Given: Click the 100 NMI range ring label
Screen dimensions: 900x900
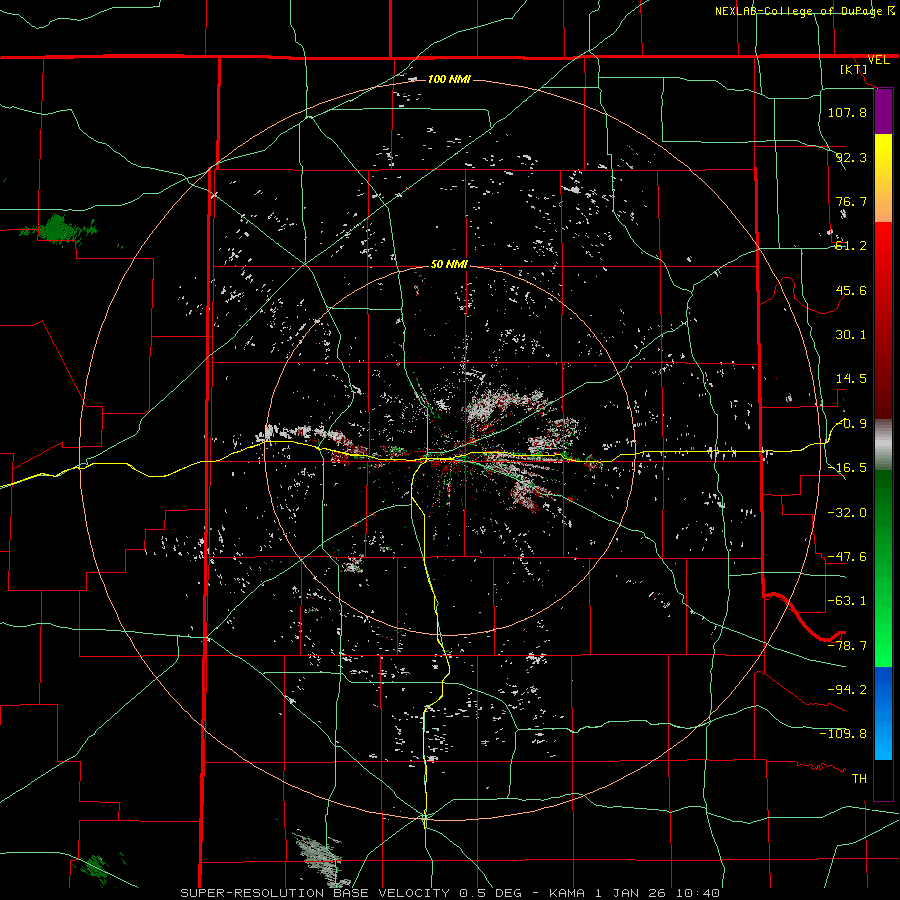Looking at the screenshot, I should click(449, 79).
